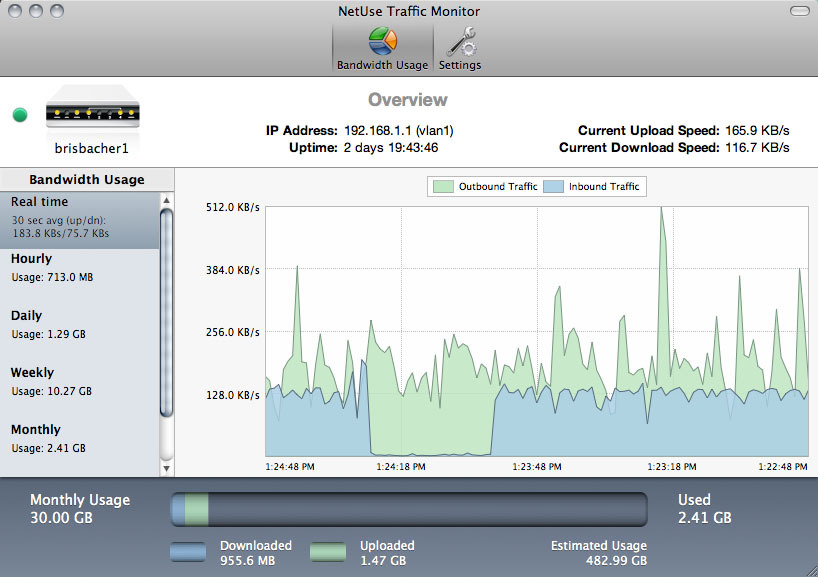Click the brisbacher1 router device icon
Image resolution: width=818 pixels, height=577 pixels.
[x=90, y=110]
